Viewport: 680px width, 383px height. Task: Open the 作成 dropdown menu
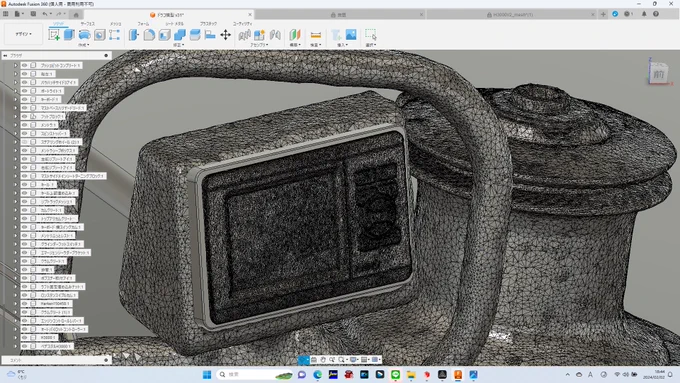84,45
